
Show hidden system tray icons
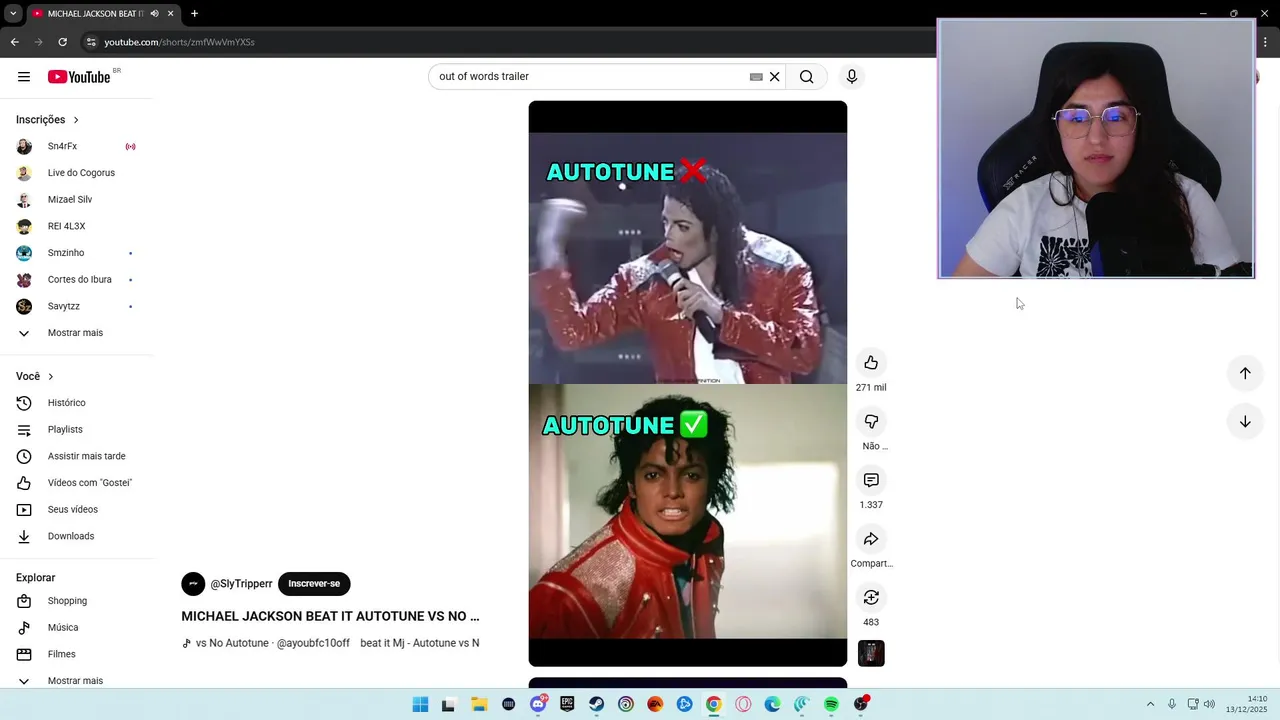tap(1150, 705)
